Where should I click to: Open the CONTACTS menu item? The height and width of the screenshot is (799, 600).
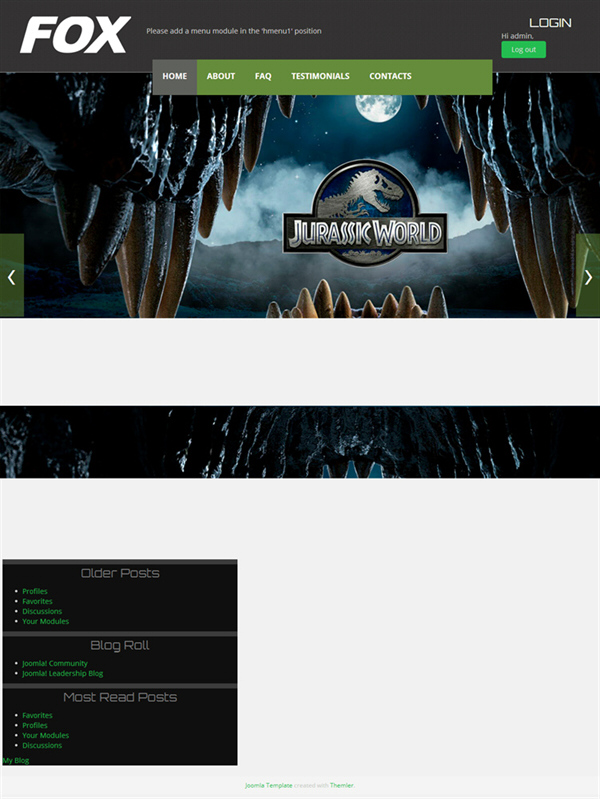[x=390, y=76]
